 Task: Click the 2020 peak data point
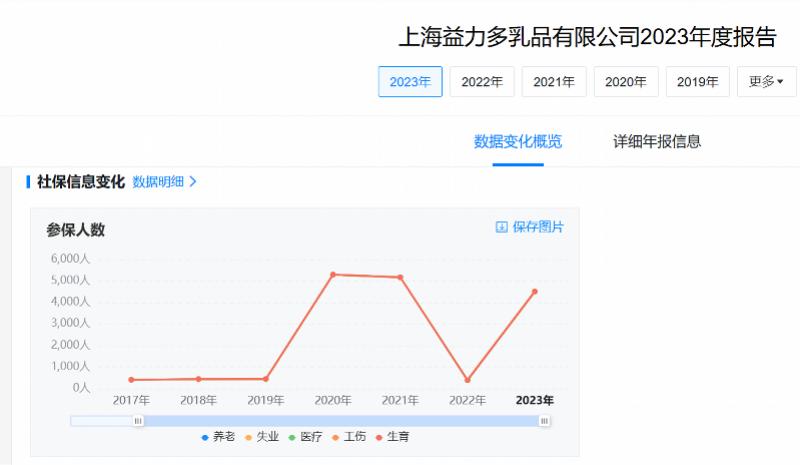click(333, 274)
